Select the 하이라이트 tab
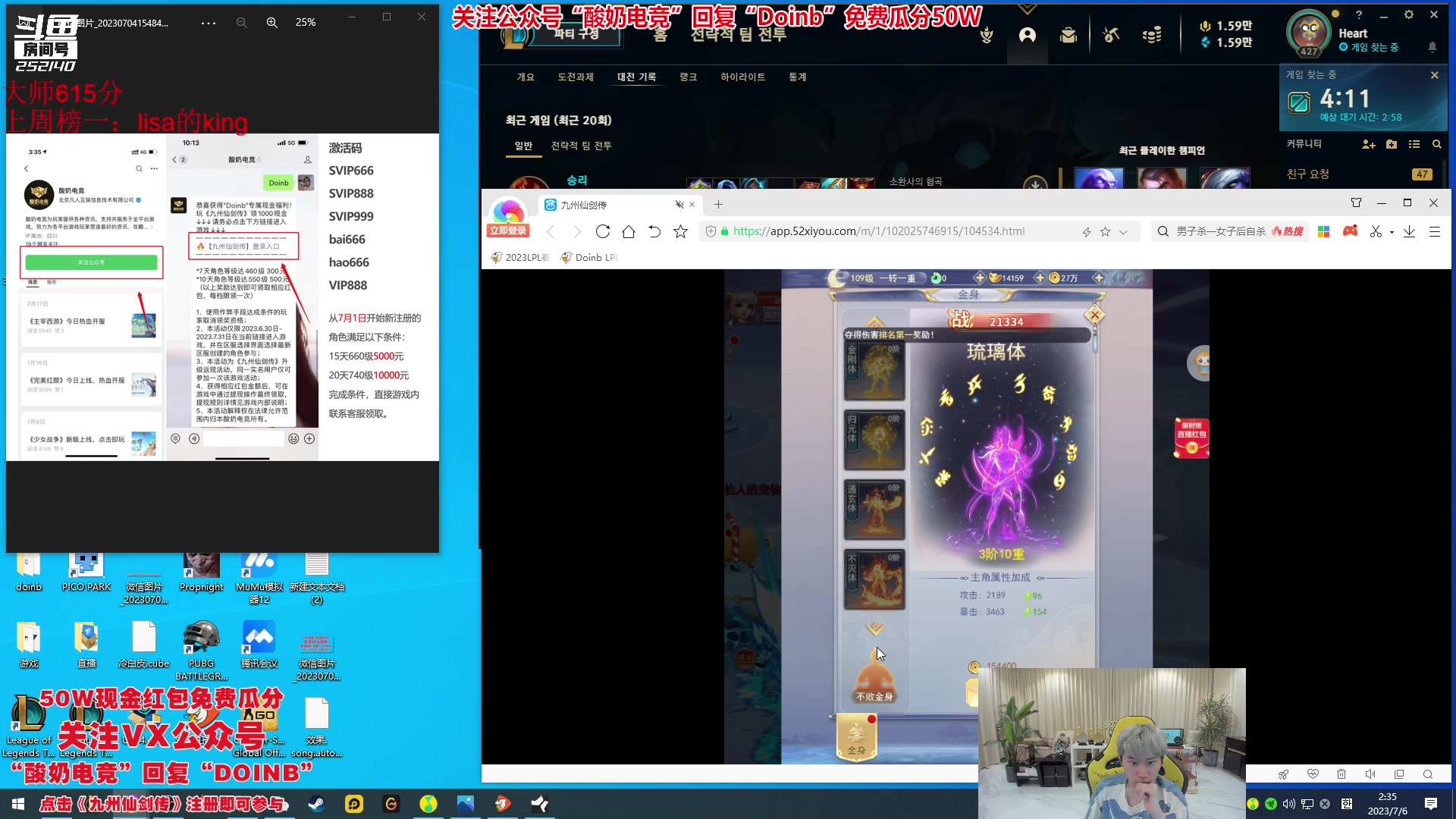 pos(742,77)
